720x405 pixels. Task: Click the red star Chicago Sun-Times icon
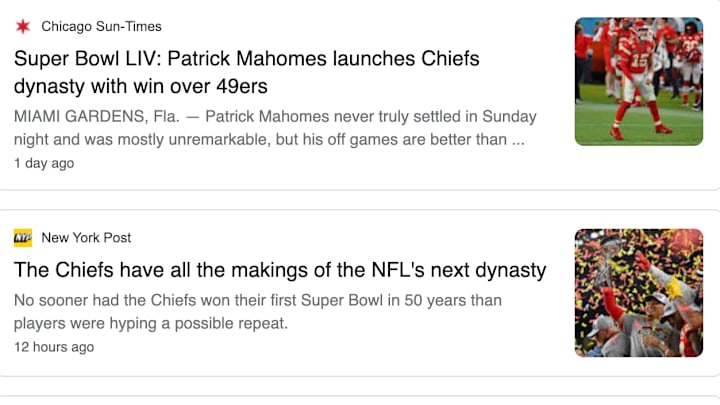tap(22, 26)
